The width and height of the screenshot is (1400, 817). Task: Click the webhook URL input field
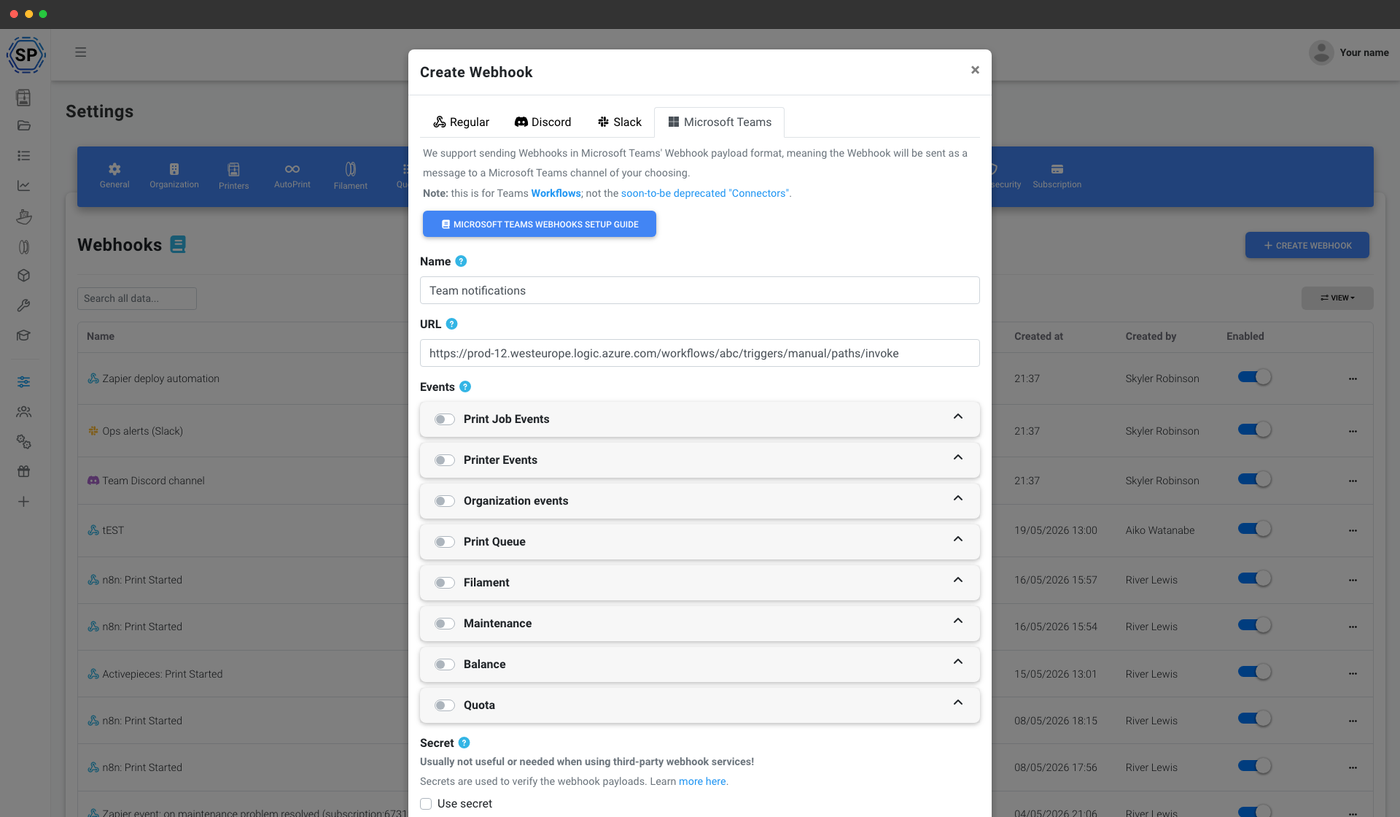tap(700, 353)
